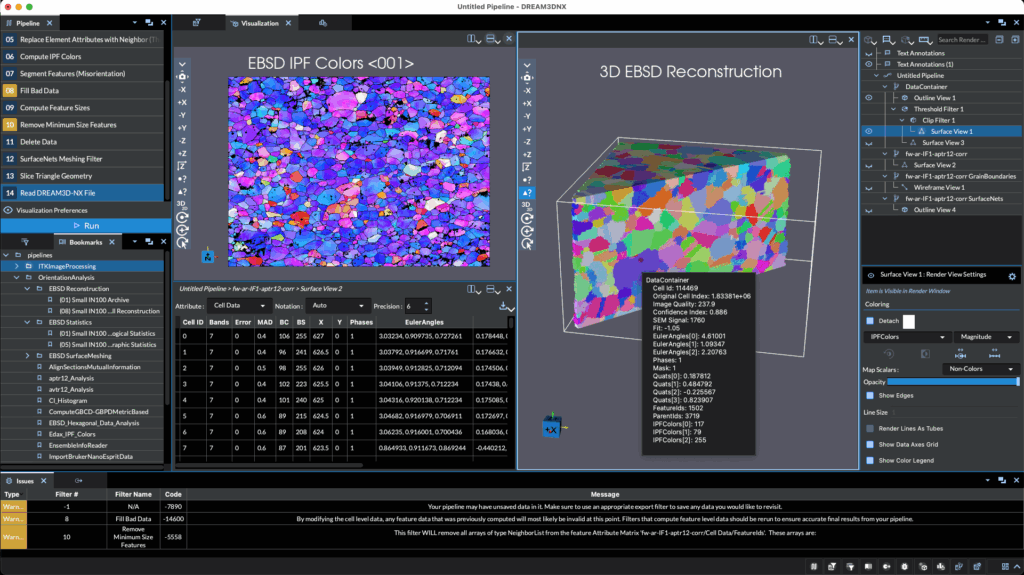
Task: Click the reset camera icon in the 3D EBSD Reconstruction view
Action: 526,218
